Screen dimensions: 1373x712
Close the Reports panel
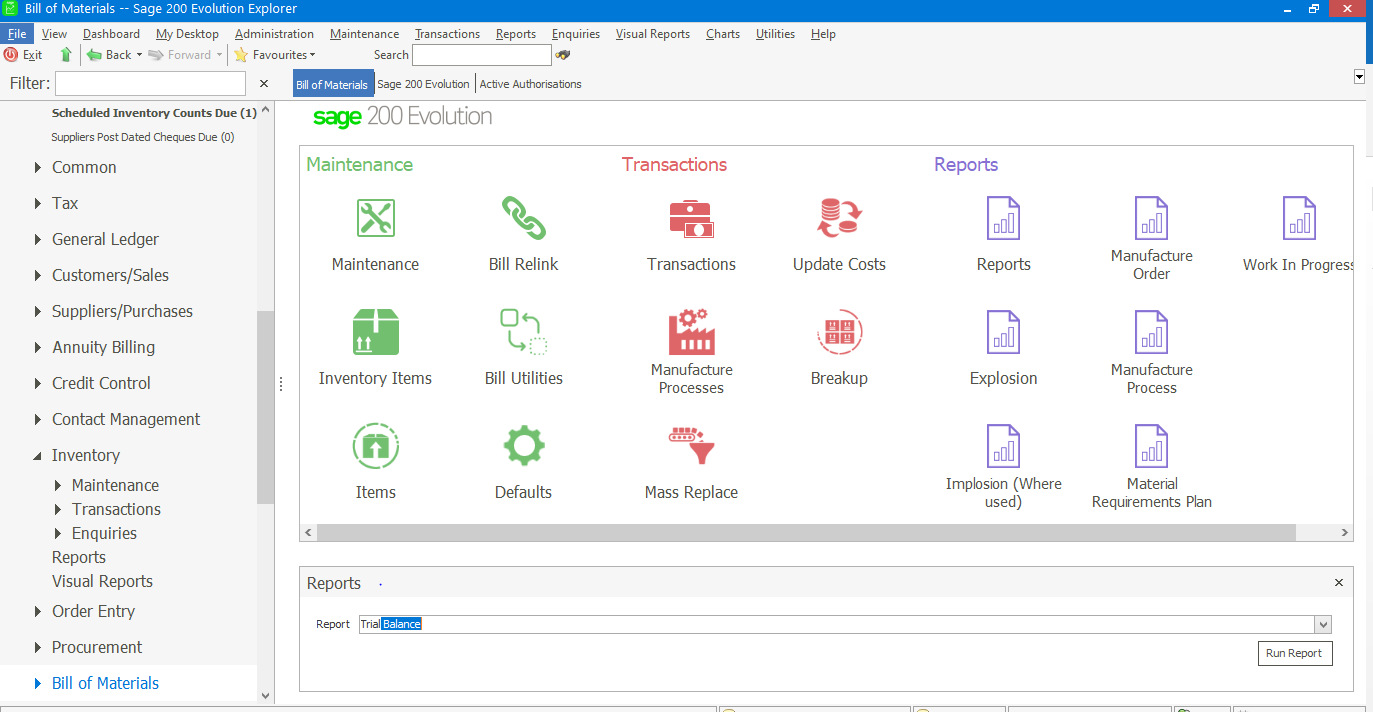pos(1339,582)
